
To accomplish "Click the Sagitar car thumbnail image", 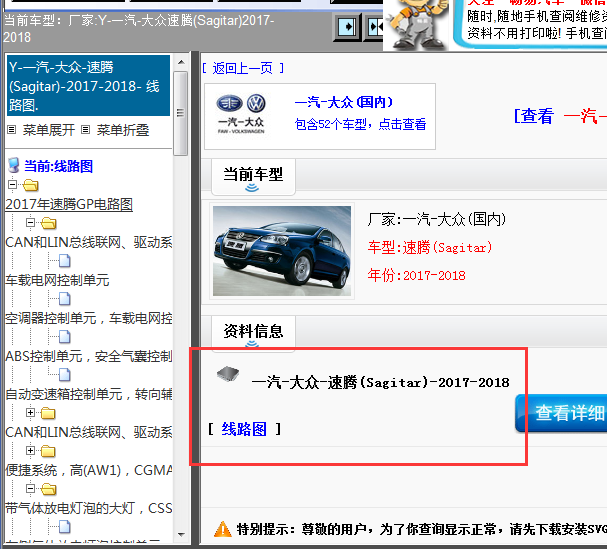I will [282, 251].
